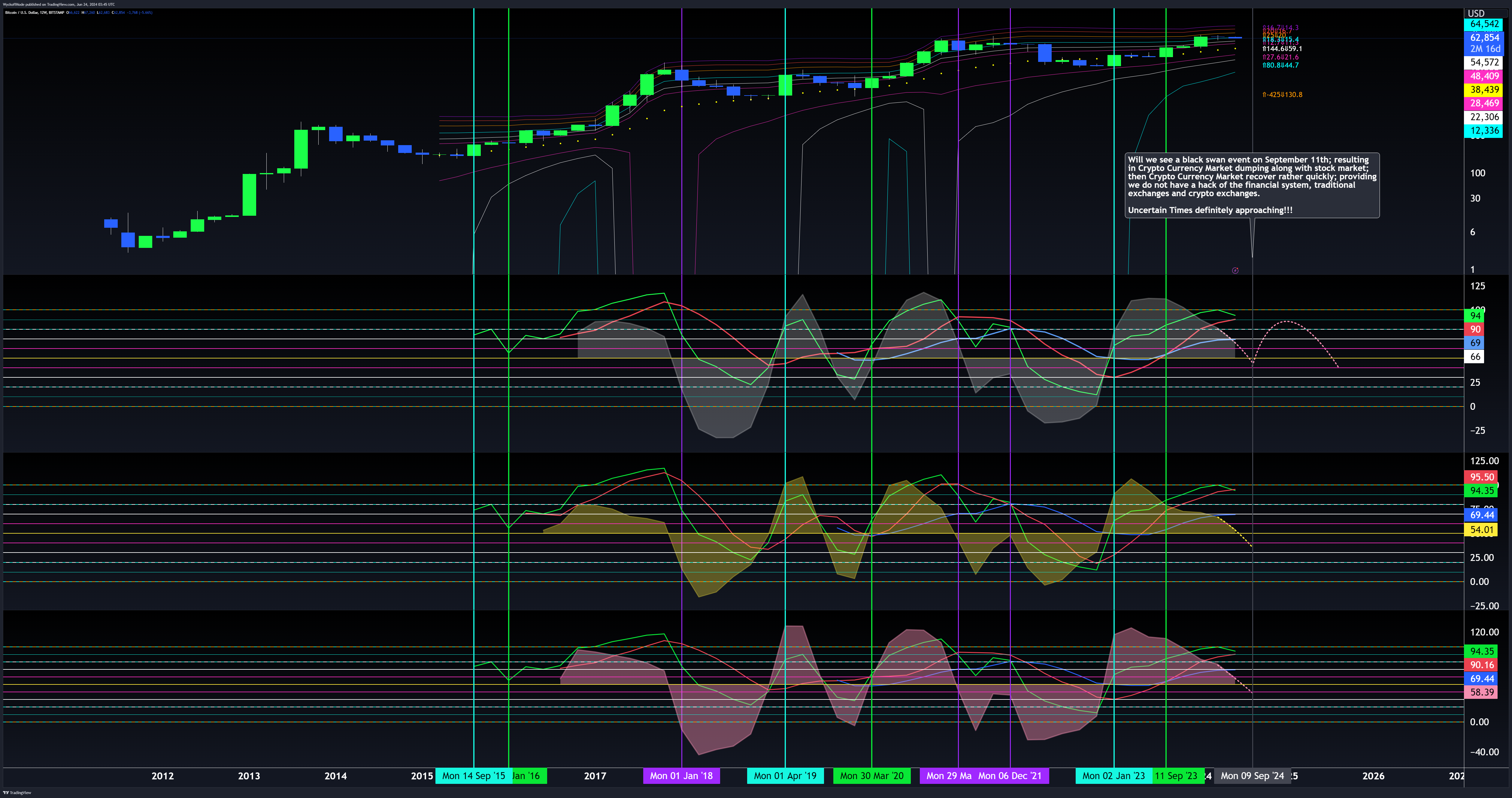The image size is (1512, 798).
Task: Select the cyan 64,542 price label
Action: coord(1484,24)
